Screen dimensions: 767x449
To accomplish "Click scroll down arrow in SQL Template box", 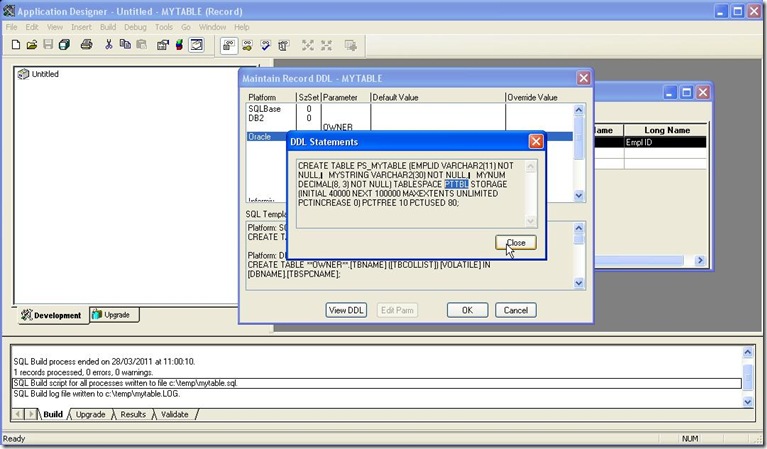I will (x=579, y=283).
